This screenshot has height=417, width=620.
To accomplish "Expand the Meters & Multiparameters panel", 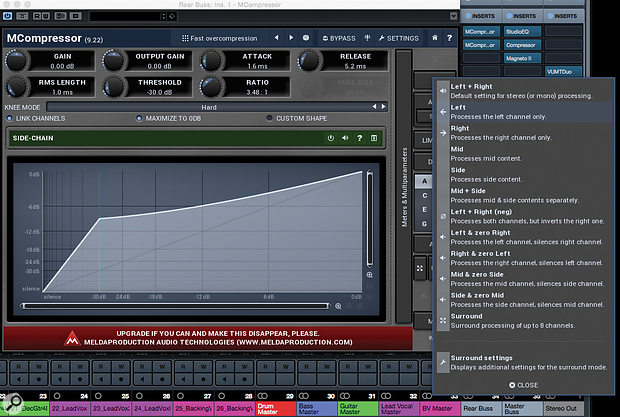I will click(404, 186).
